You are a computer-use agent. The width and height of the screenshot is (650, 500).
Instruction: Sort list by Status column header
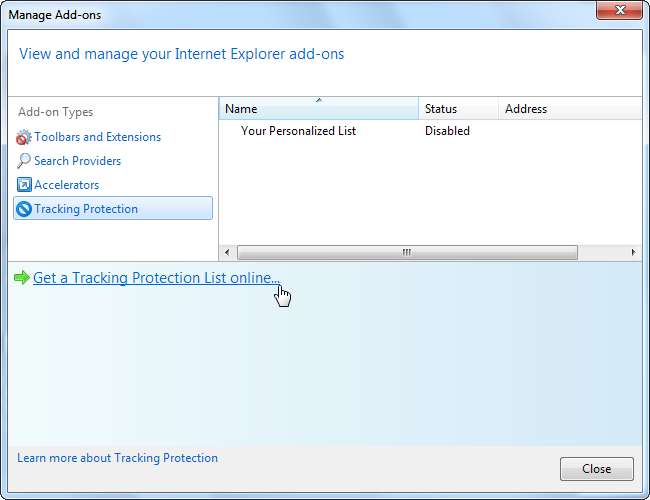coord(458,109)
